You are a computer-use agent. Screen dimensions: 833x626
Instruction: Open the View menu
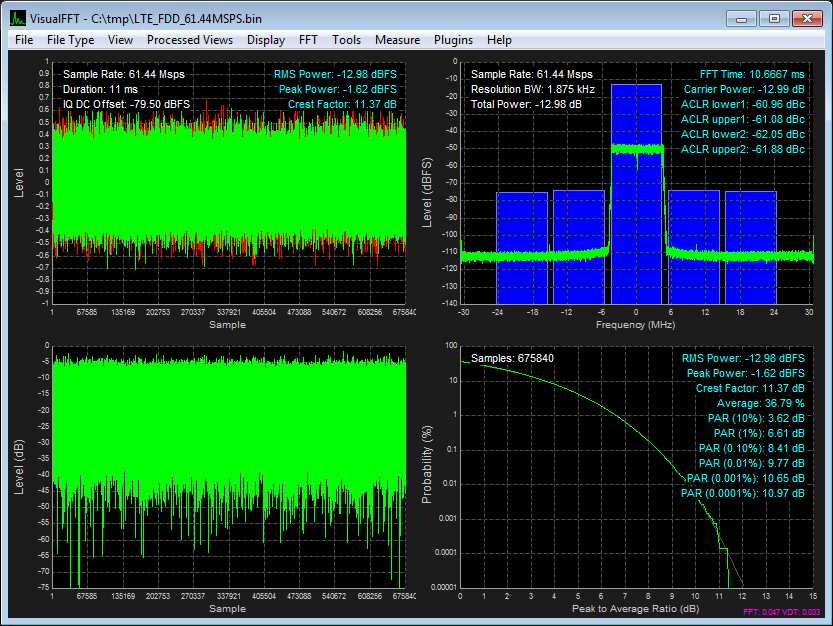(x=120, y=40)
